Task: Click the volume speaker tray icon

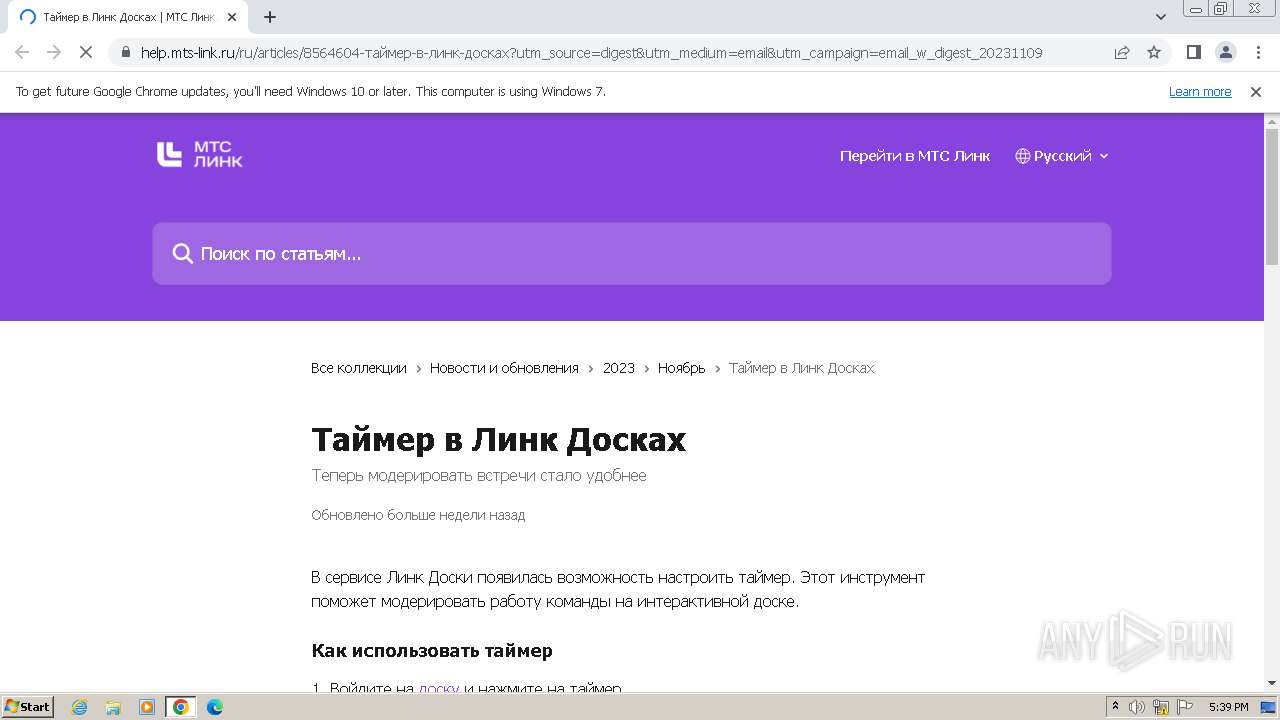Action: tap(1137, 707)
